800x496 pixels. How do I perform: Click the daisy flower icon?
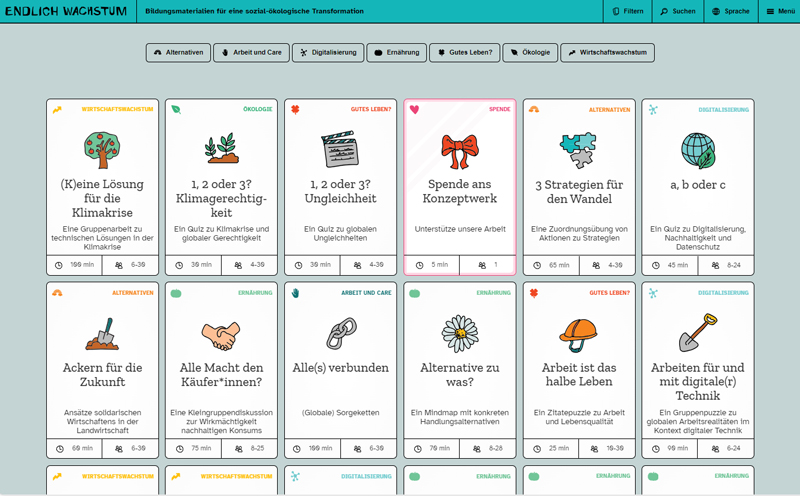pyautogui.click(x=460, y=333)
